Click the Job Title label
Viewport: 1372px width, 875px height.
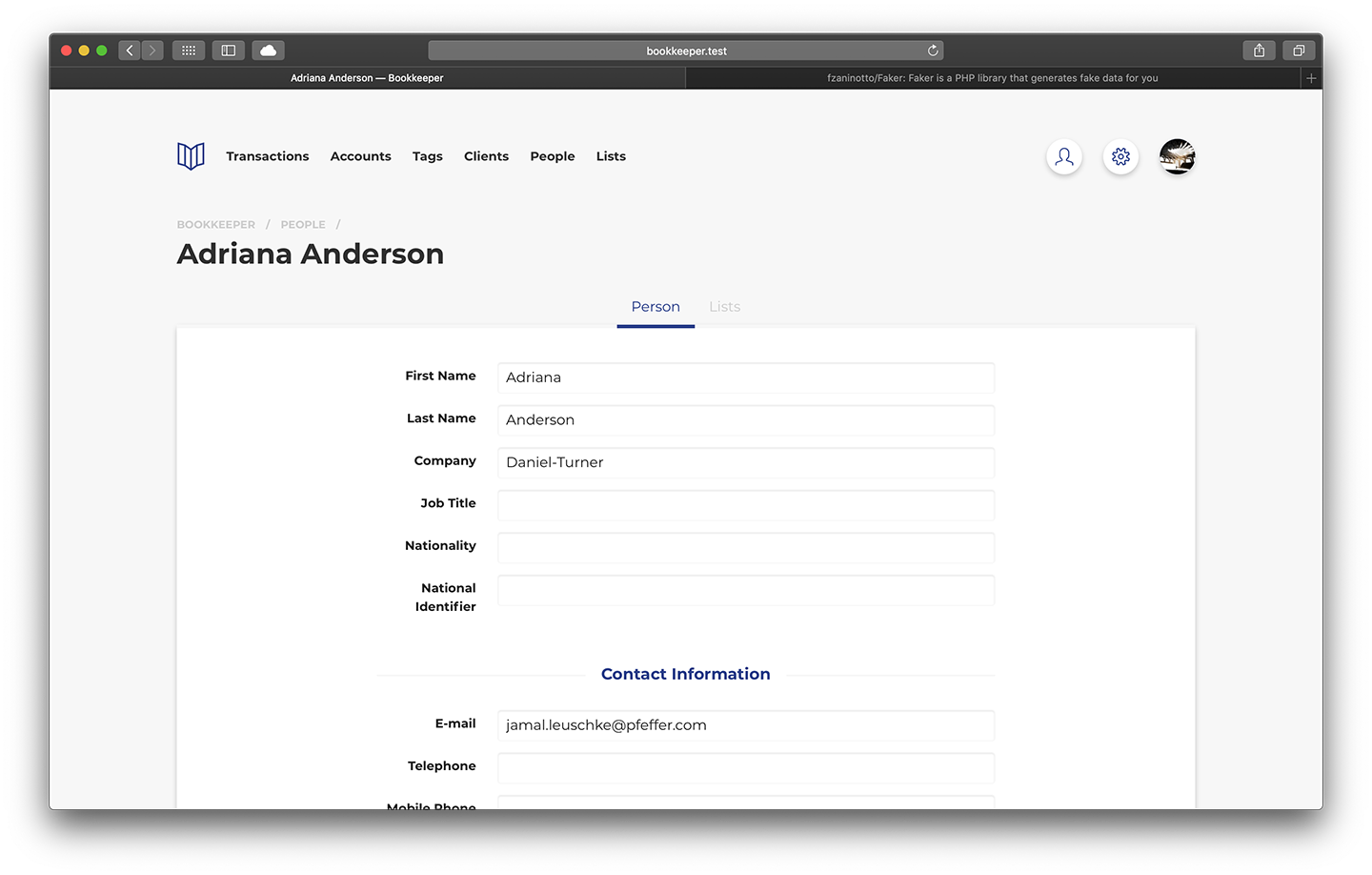point(448,503)
